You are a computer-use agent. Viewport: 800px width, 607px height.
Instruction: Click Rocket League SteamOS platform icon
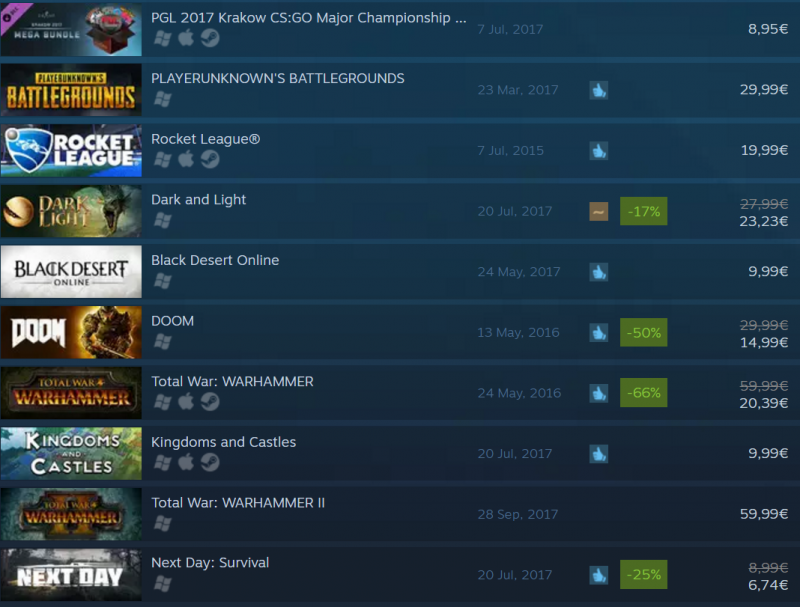210,159
